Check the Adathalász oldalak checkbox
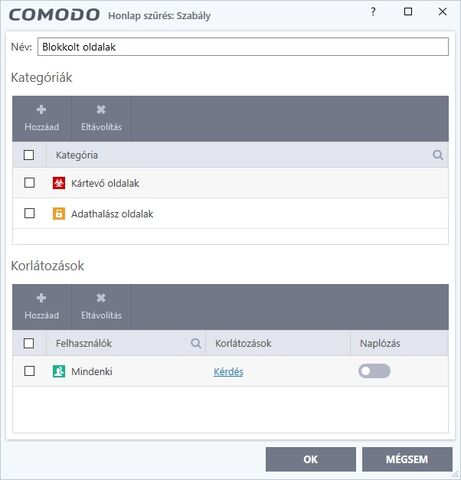The width and height of the screenshot is (461, 480). point(29,213)
